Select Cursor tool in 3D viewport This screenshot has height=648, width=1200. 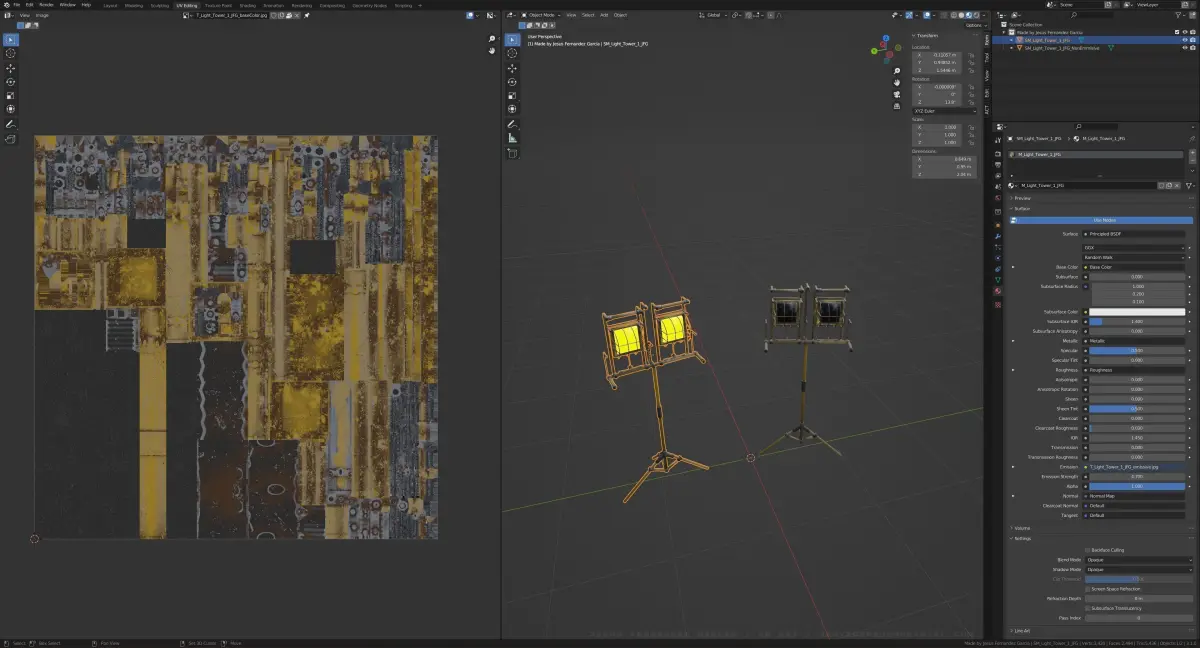point(512,54)
